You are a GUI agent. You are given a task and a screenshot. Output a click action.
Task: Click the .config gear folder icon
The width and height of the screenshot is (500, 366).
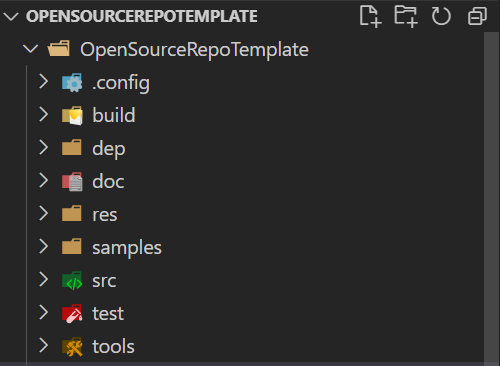[72, 82]
